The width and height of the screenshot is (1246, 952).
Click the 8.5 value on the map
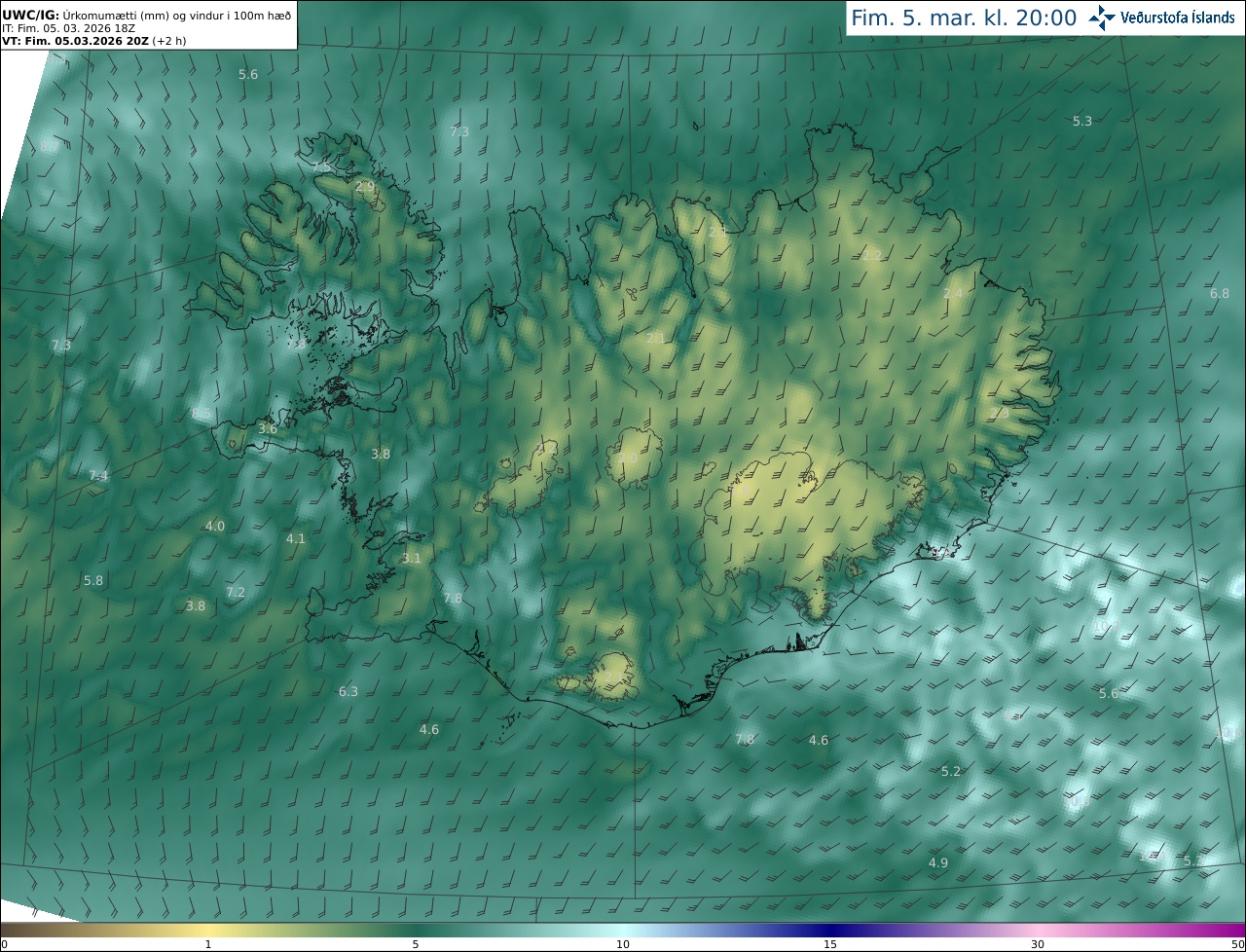[x=202, y=414]
